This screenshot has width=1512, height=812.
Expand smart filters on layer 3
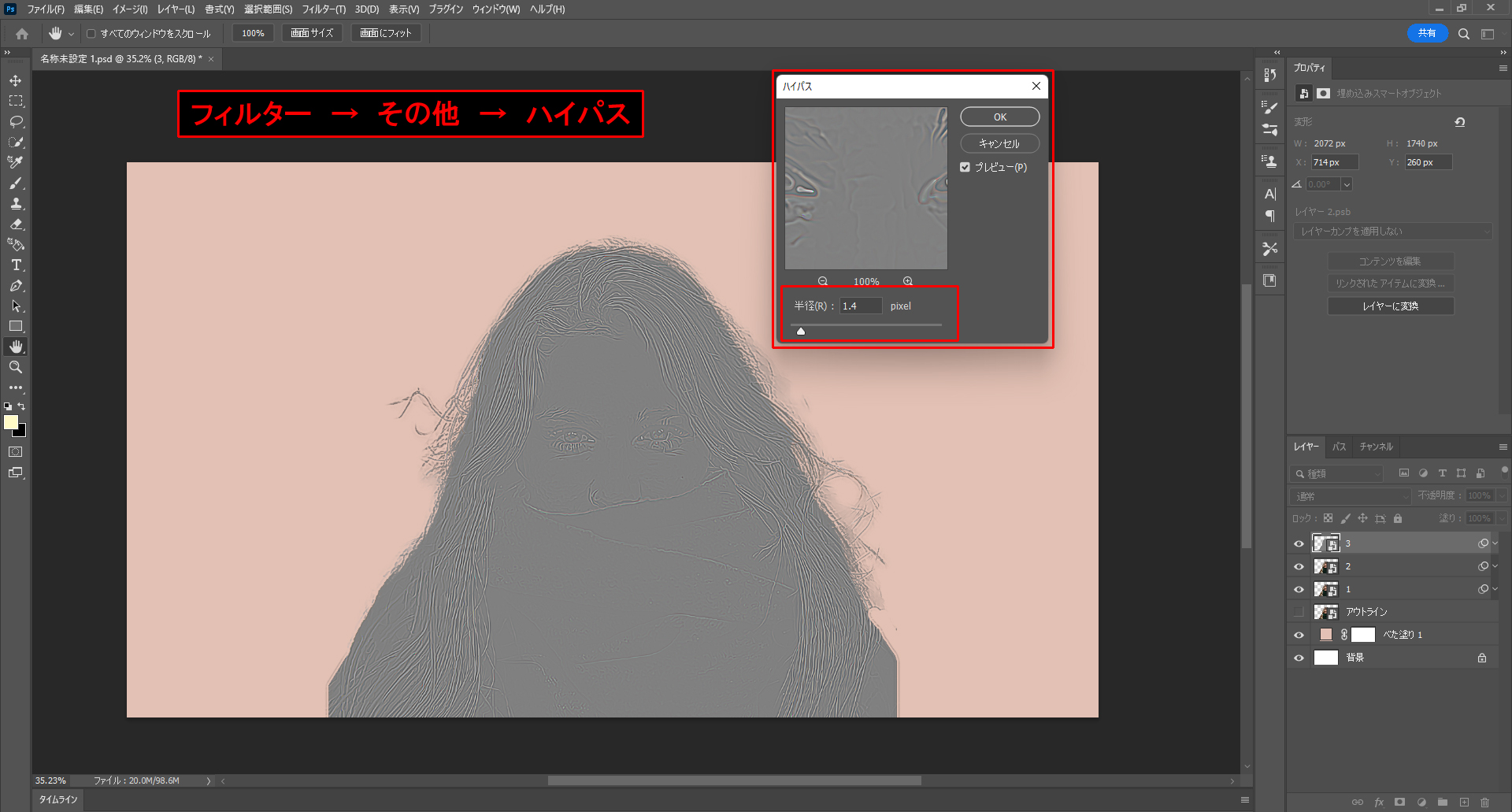1495,543
